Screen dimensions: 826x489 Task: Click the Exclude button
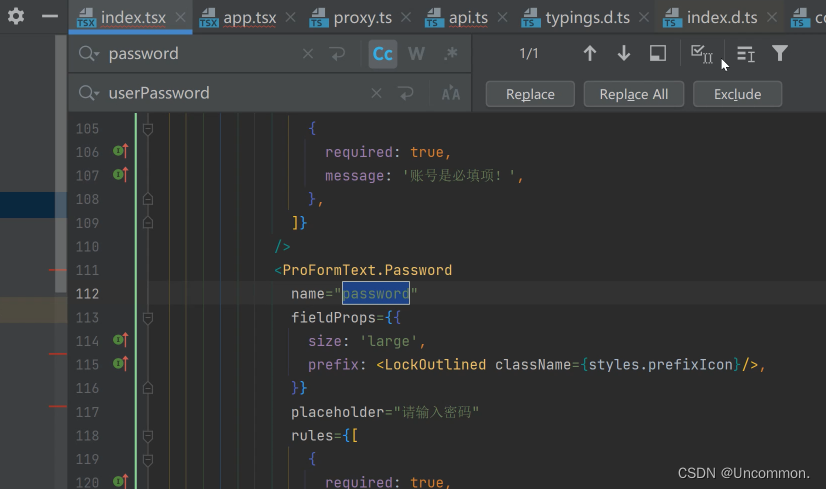tap(738, 94)
